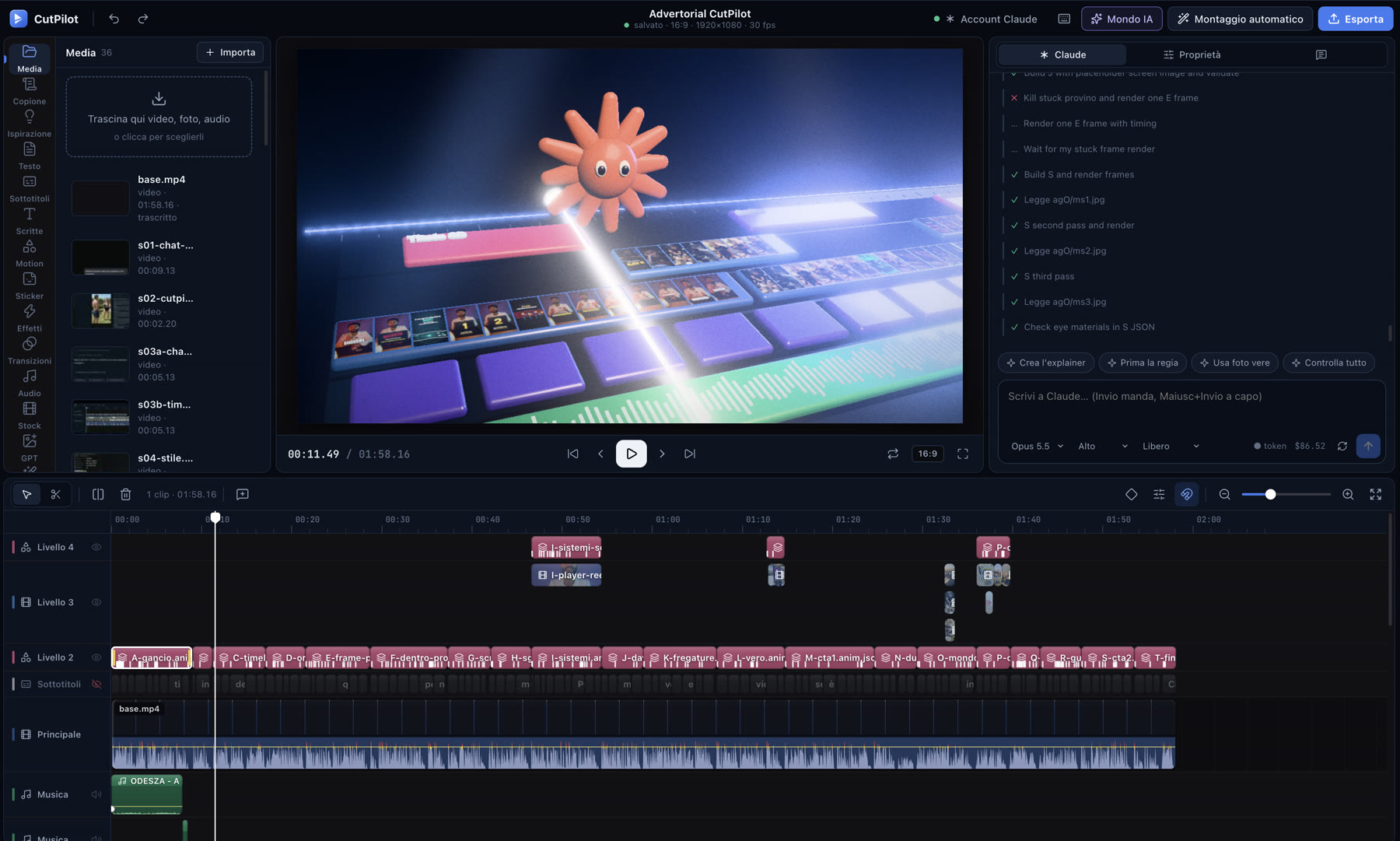Open the Motion sidebar panel
1400x841 pixels.
click(x=29, y=254)
